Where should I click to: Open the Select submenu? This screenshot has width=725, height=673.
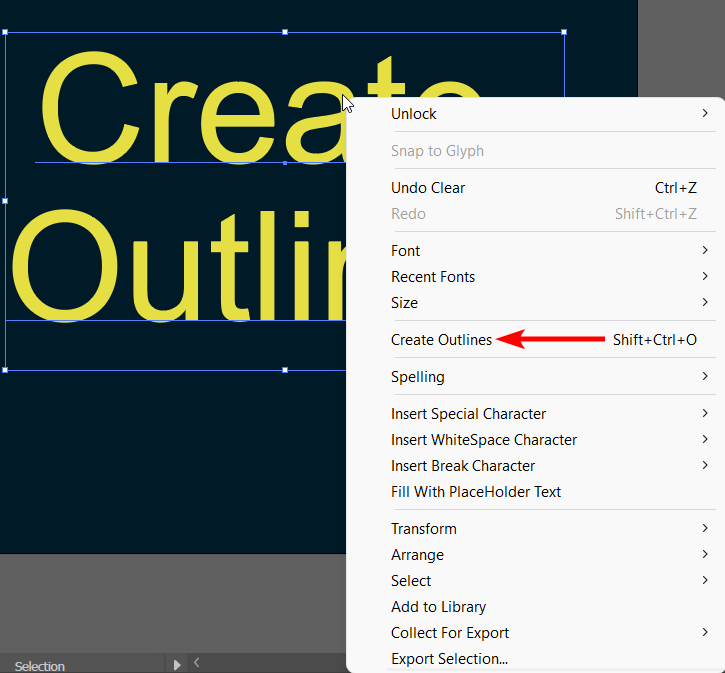pos(411,581)
